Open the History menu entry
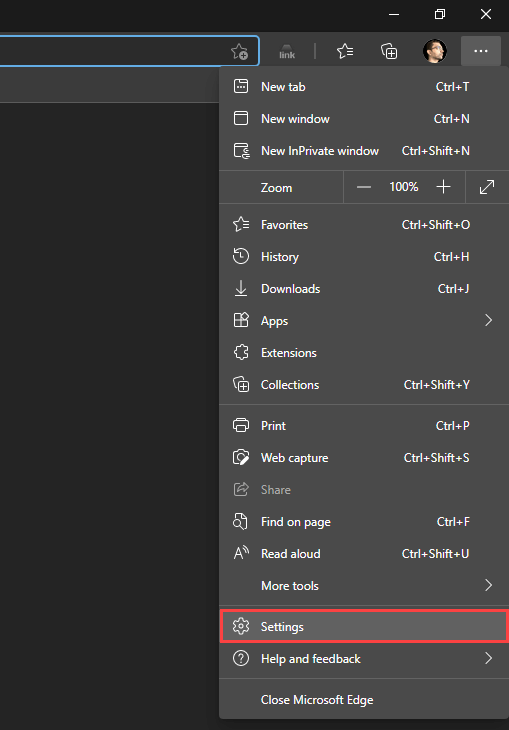The height and width of the screenshot is (730, 509). tap(364, 257)
